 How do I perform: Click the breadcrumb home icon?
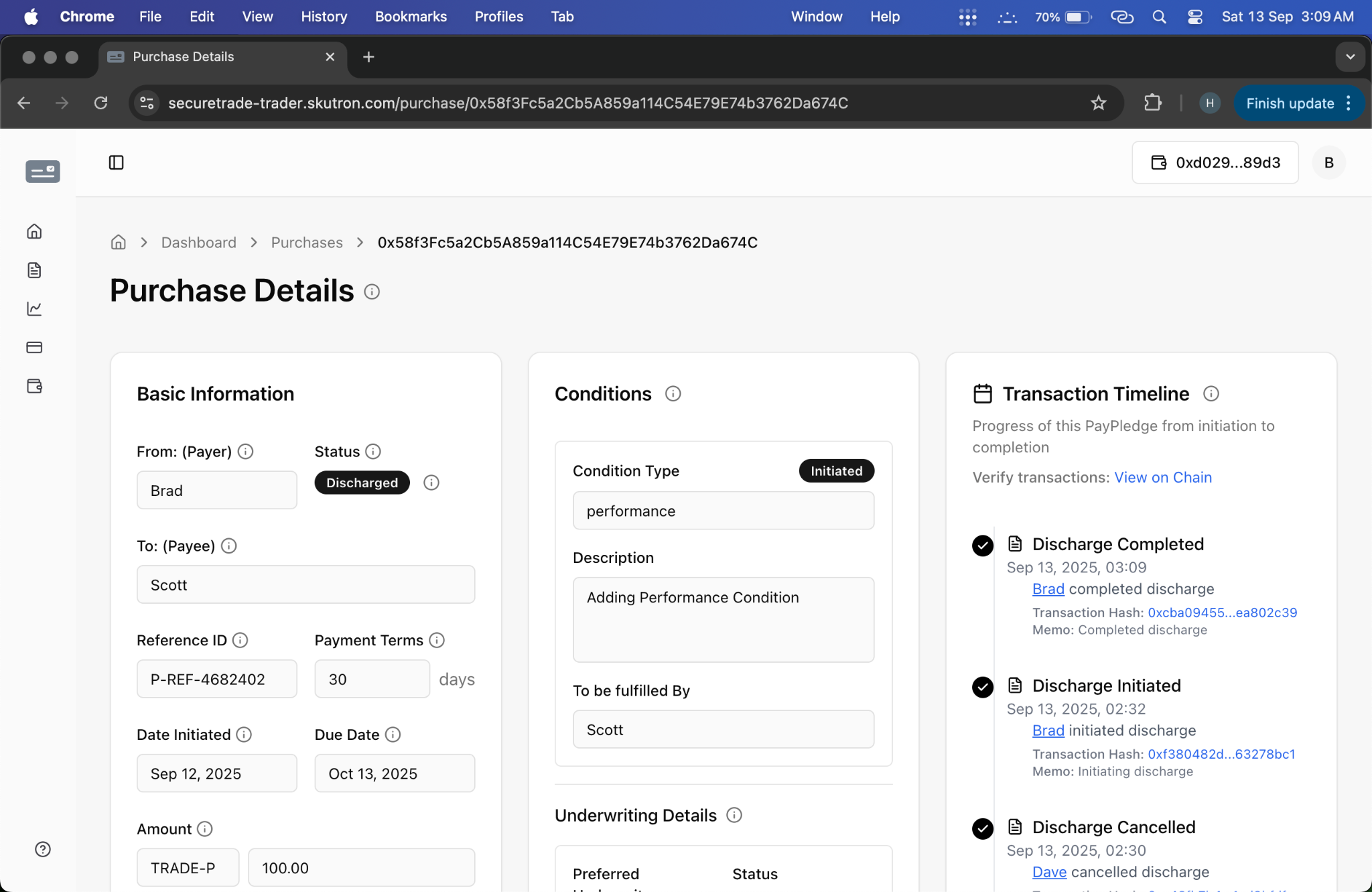click(x=118, y=243)
